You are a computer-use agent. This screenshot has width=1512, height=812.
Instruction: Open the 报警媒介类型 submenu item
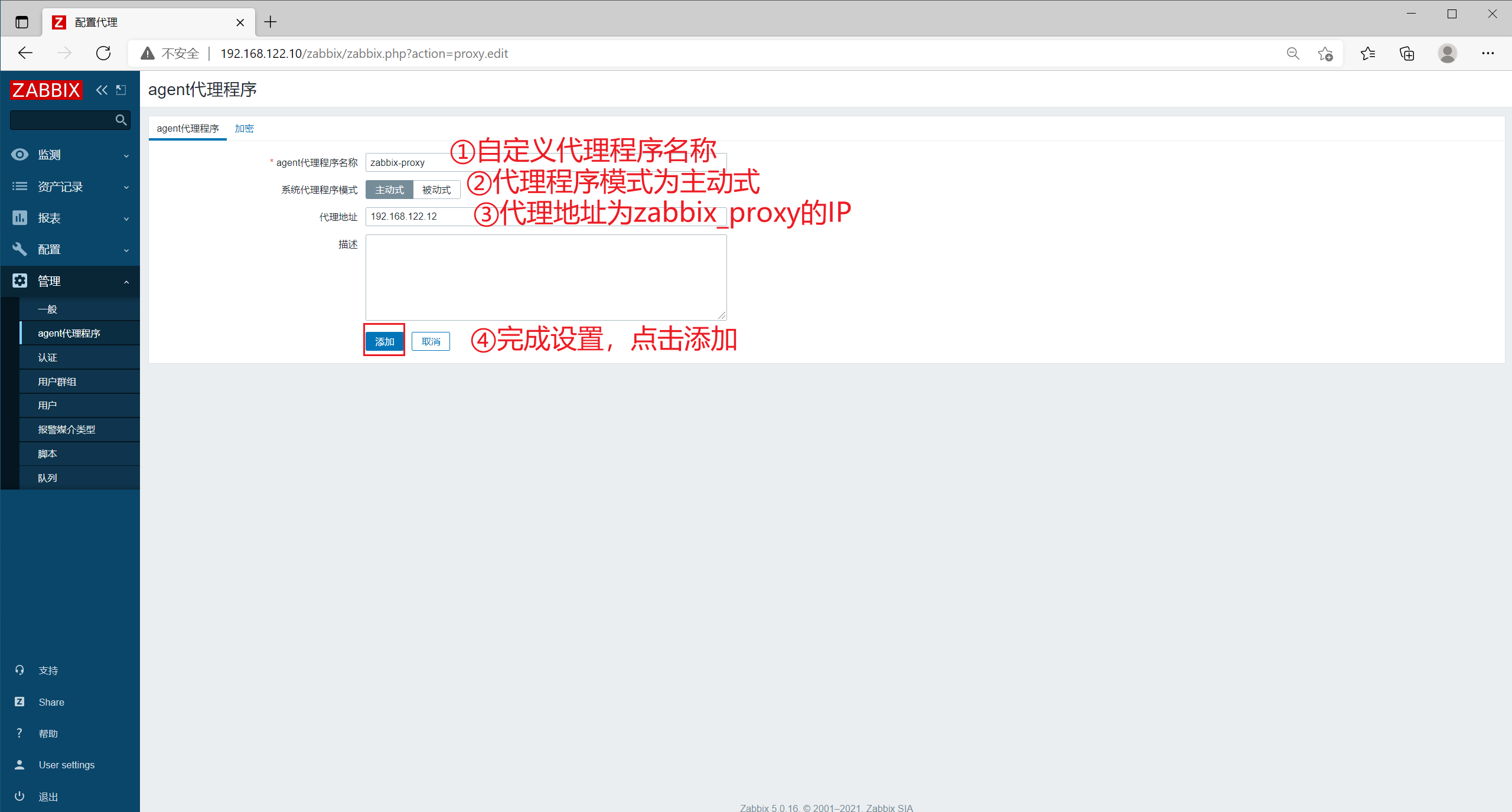(x=80, y=429)
